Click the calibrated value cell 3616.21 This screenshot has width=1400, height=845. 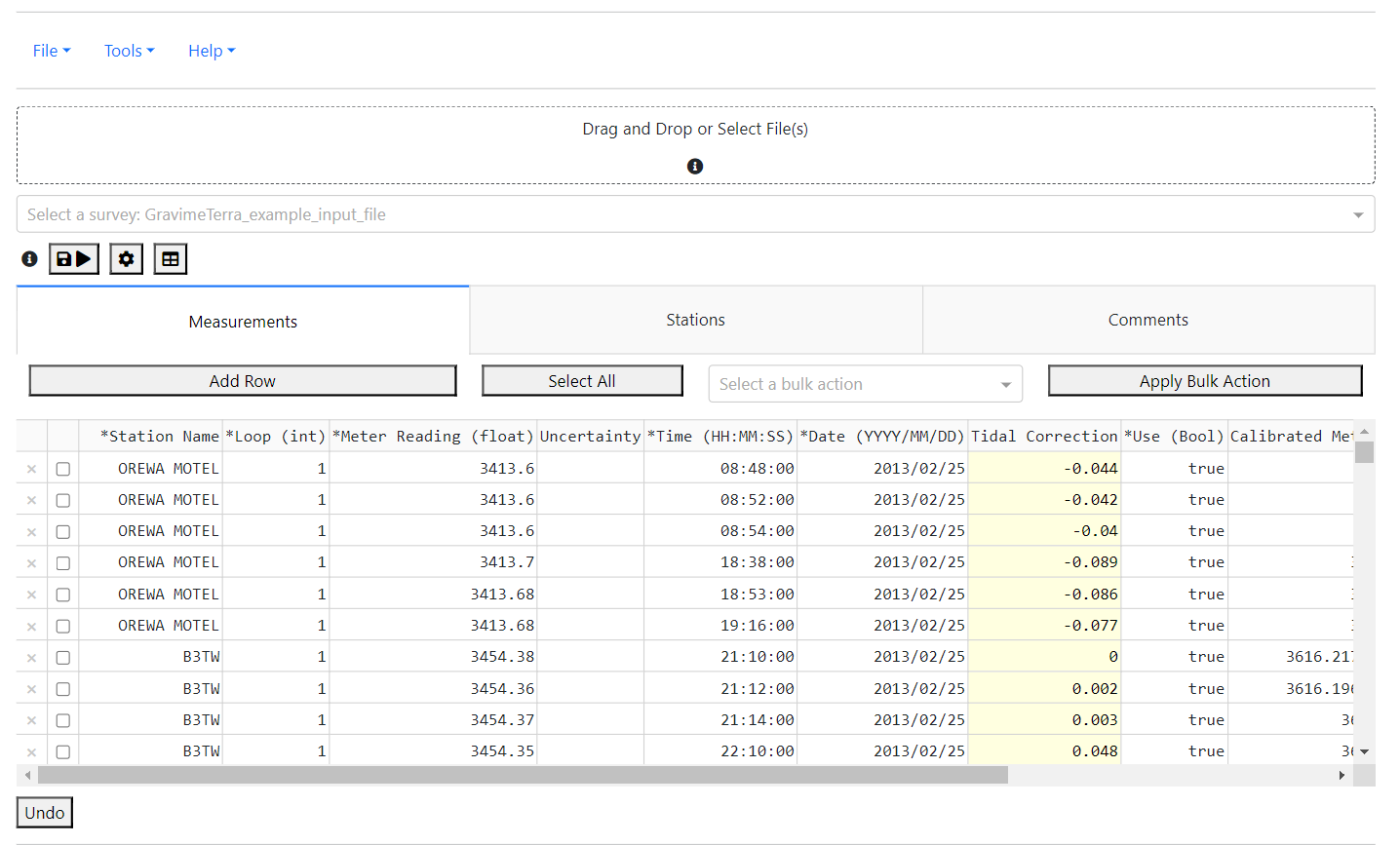click(1291, 657)
